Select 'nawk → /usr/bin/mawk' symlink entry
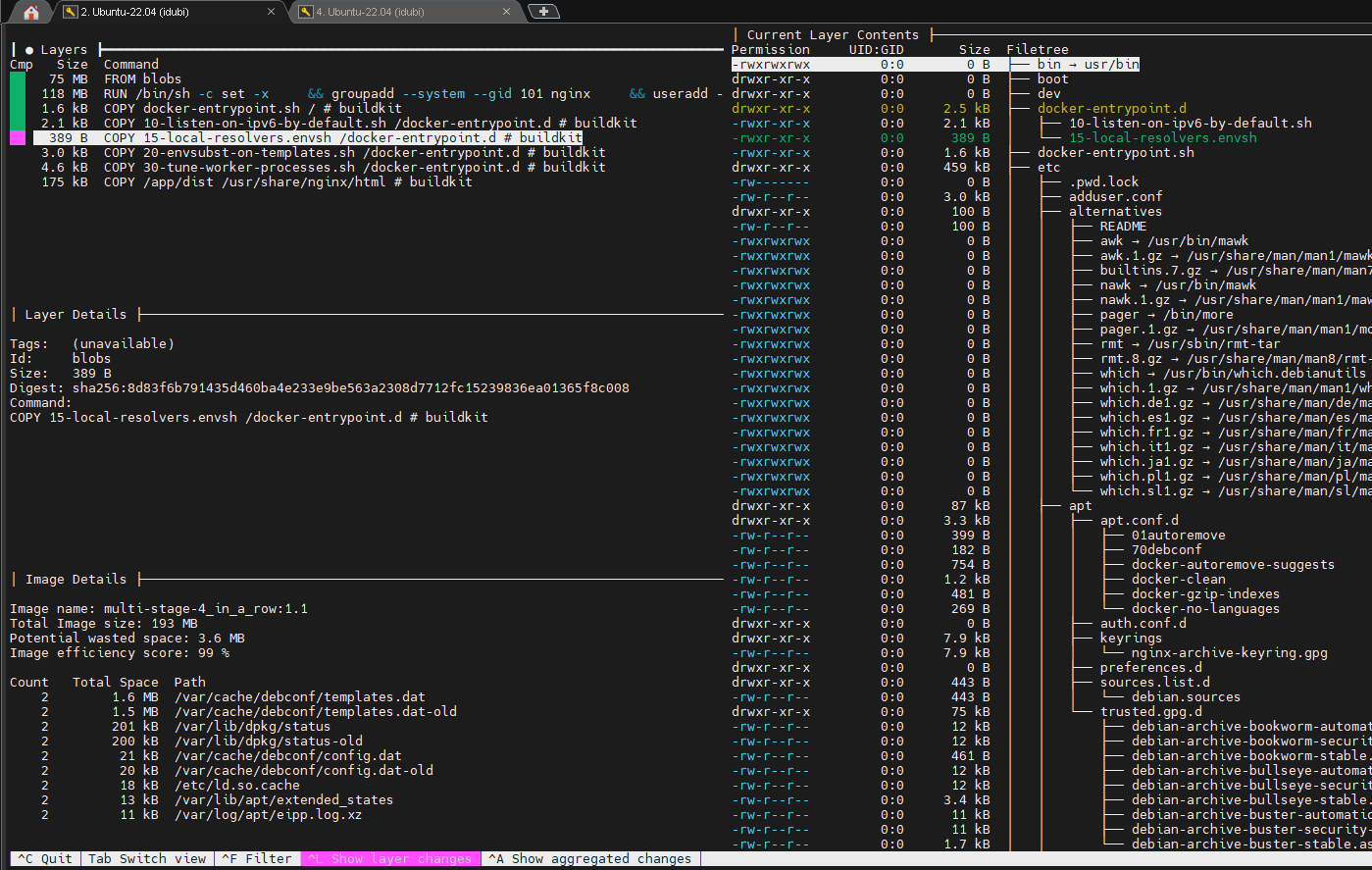The height and width of the screenshot is (870, 1372). (x=1179, y=284)
